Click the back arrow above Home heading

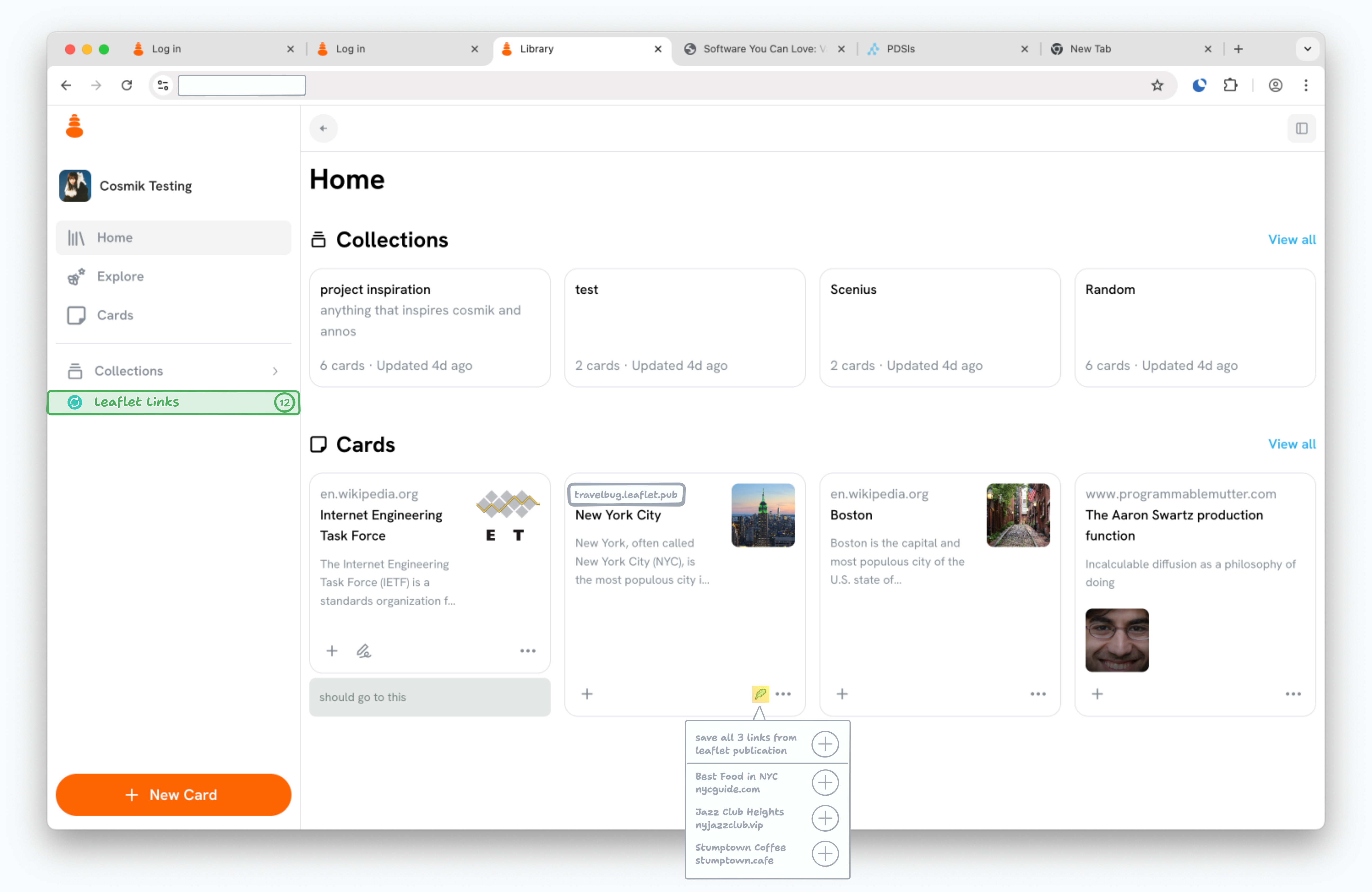click(323, 128)
